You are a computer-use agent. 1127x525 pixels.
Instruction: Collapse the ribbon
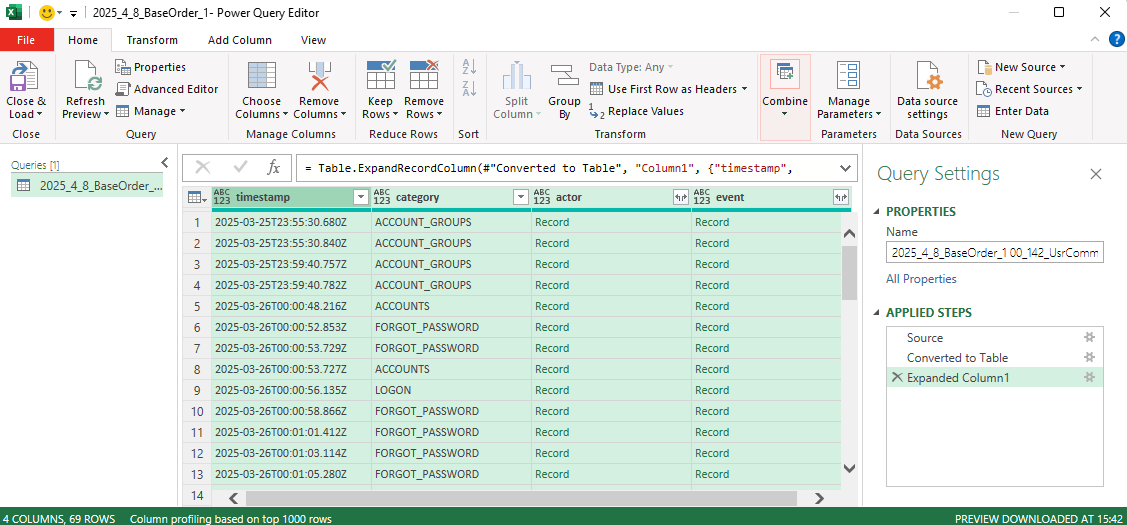[x=1095, y=40]
